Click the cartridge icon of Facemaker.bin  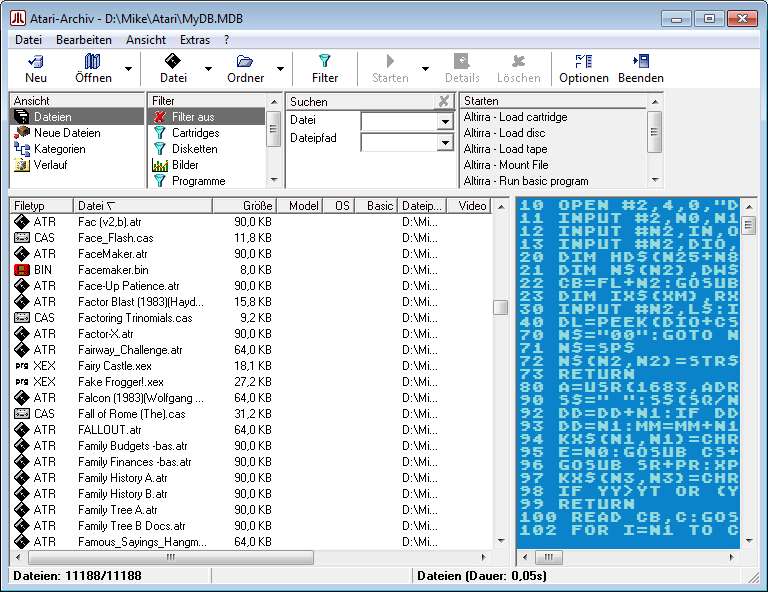(22, 270)
